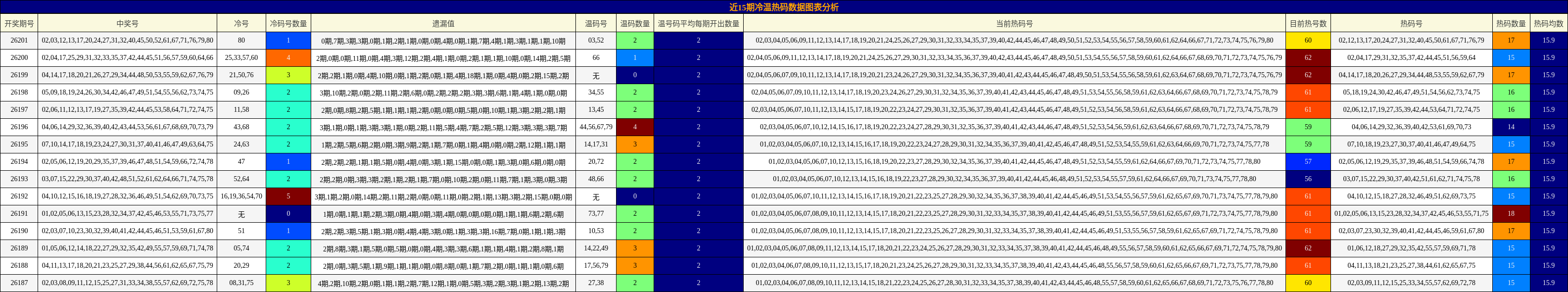1568x292 pixels.
Task: Select period number 26189
Action: 19,249
